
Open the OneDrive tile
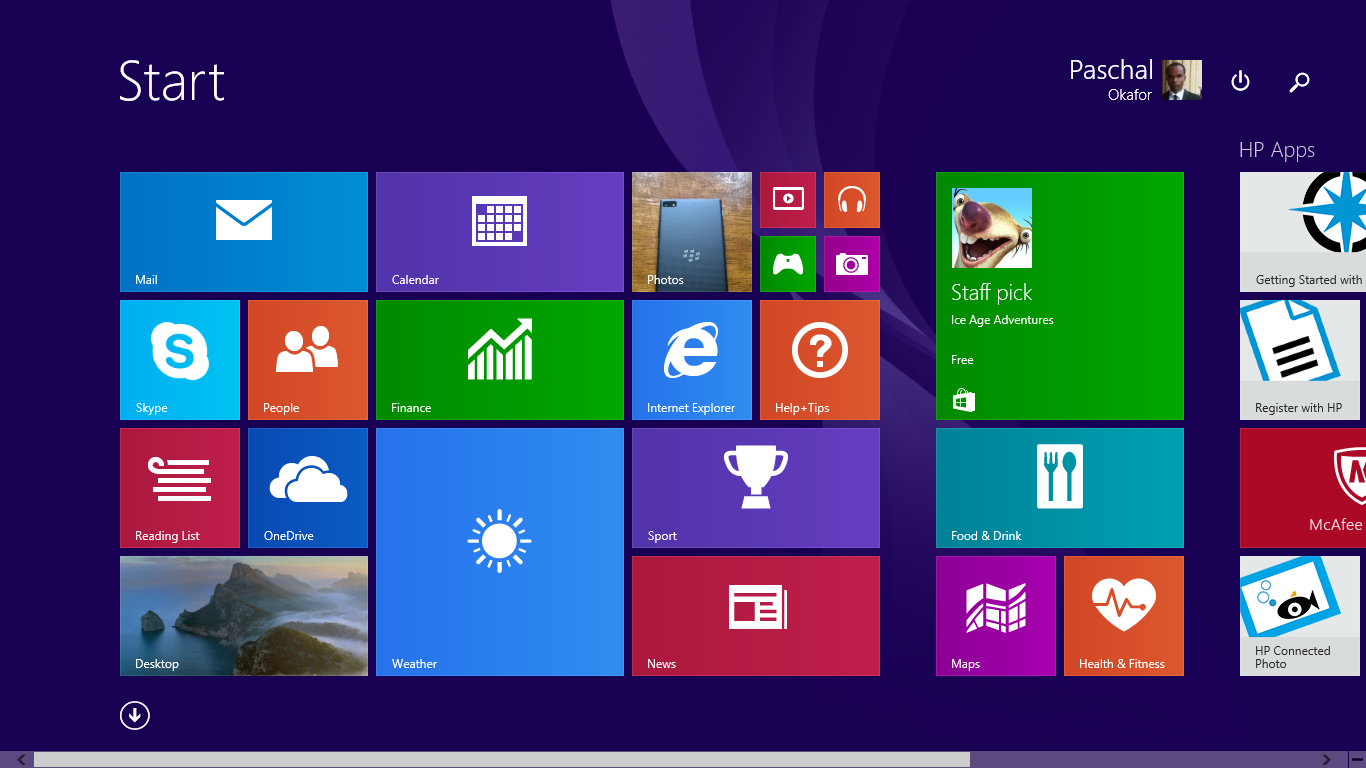point(308,488)
